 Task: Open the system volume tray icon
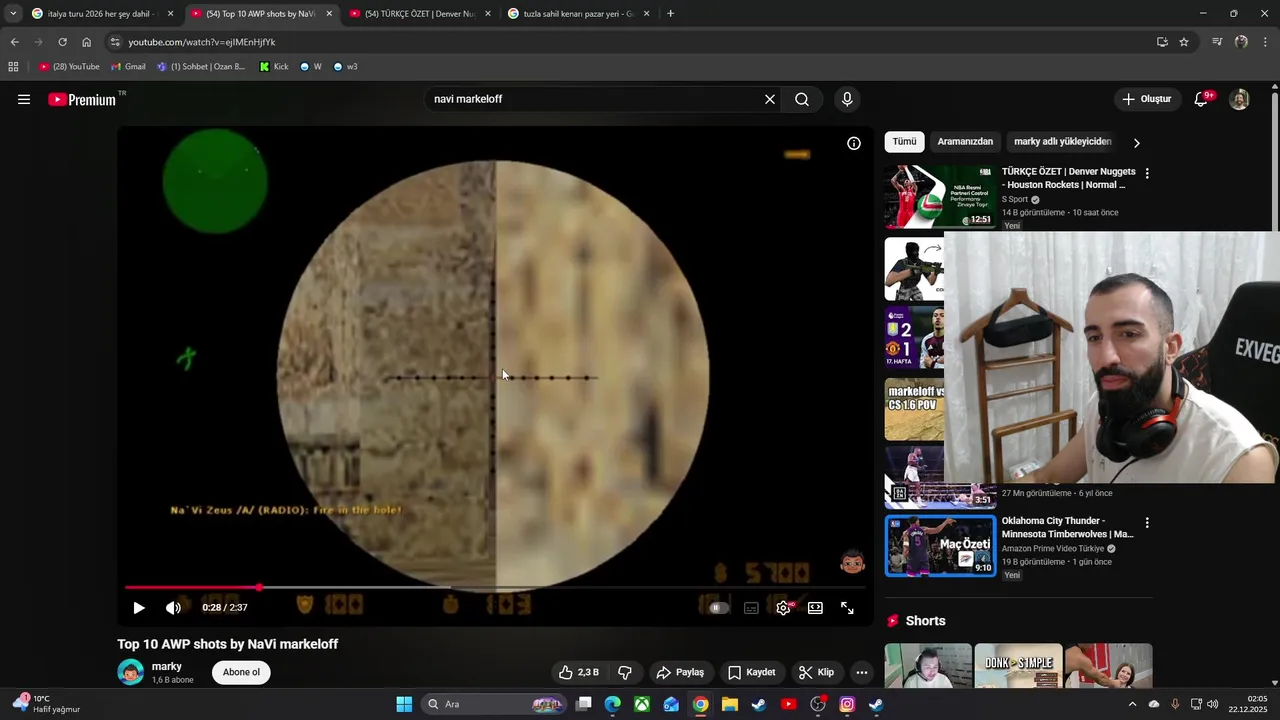(1213, 704)
